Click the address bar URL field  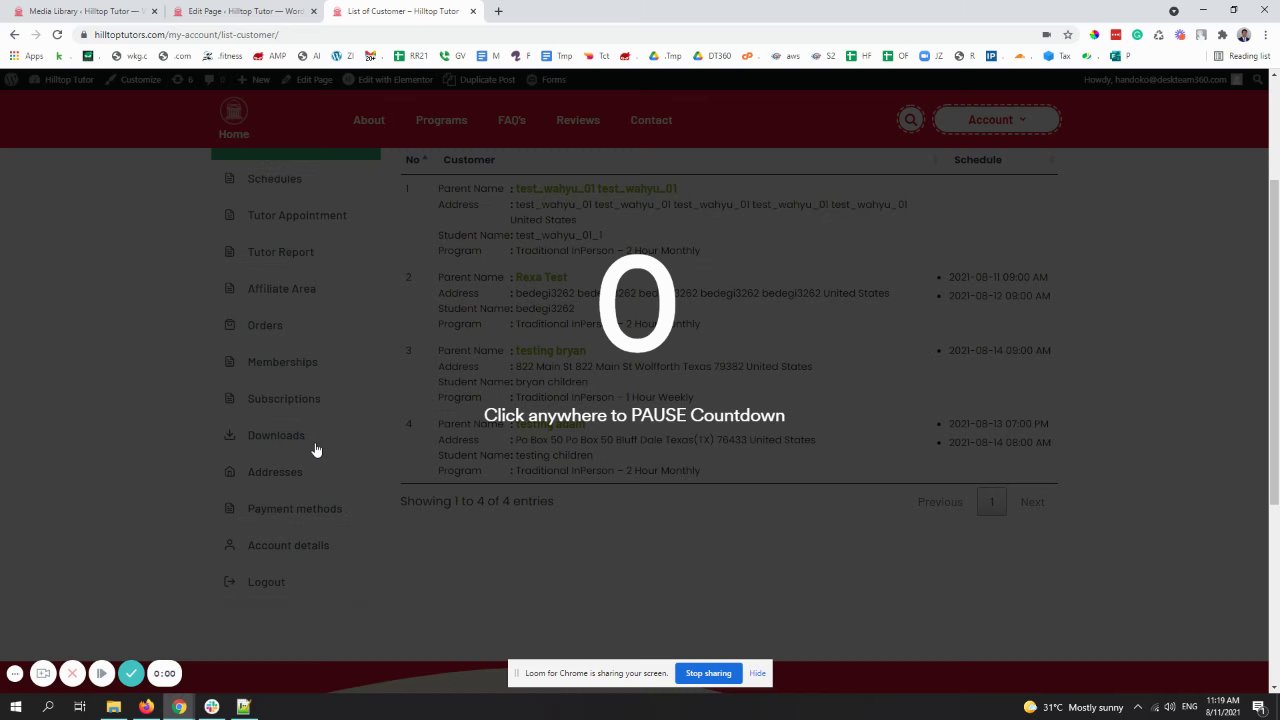pyautogui.click(x=560, y=34)
